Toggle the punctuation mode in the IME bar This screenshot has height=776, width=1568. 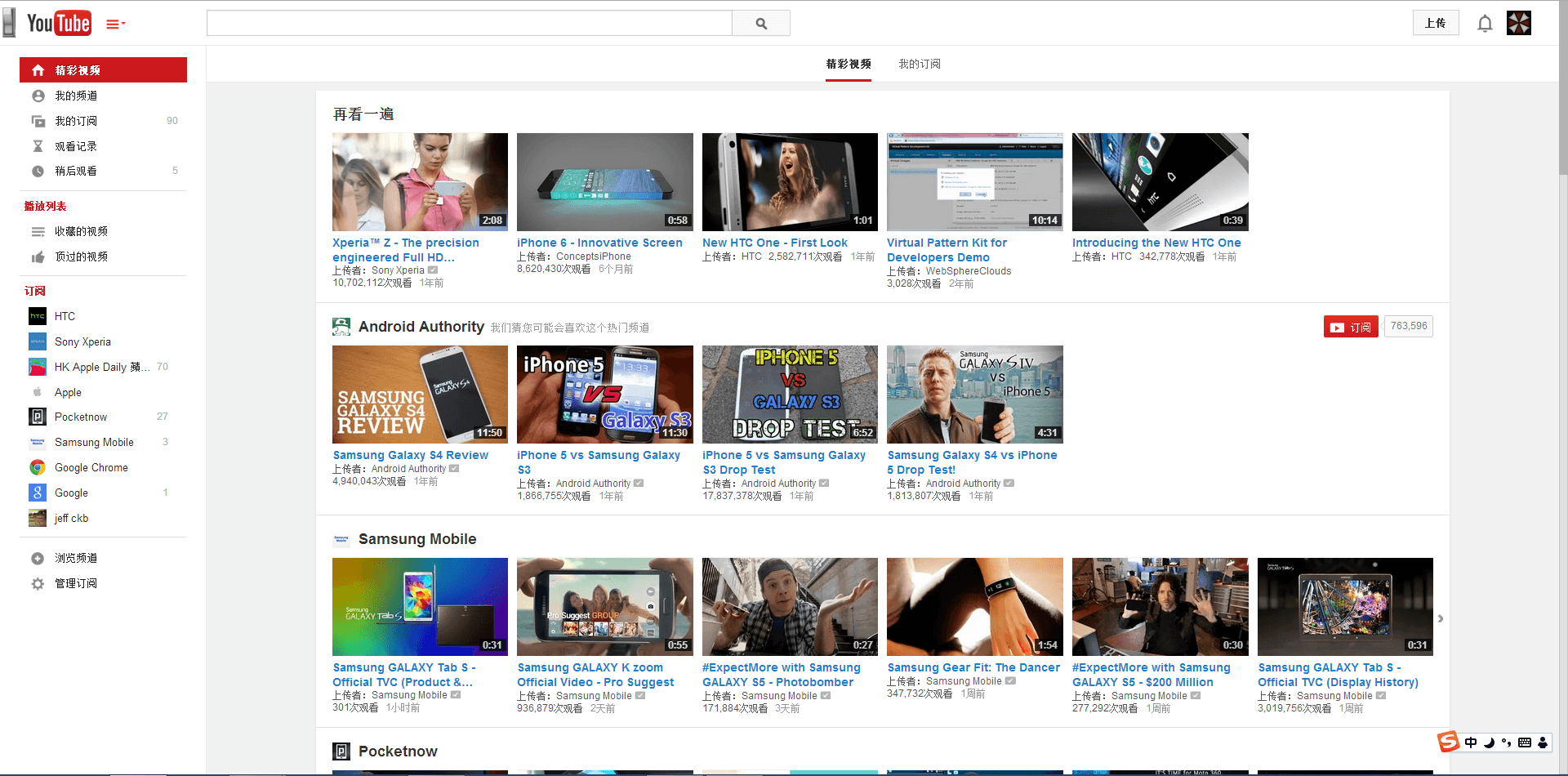1507,743
